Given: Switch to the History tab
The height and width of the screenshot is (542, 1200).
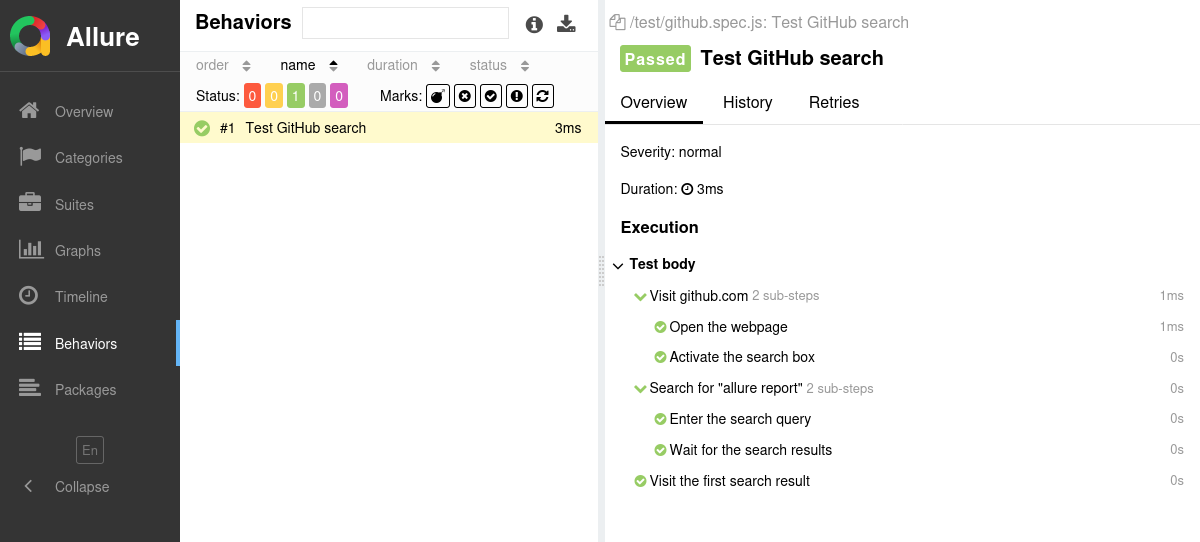Looking at the screenshot, I should tap(747, 102).
